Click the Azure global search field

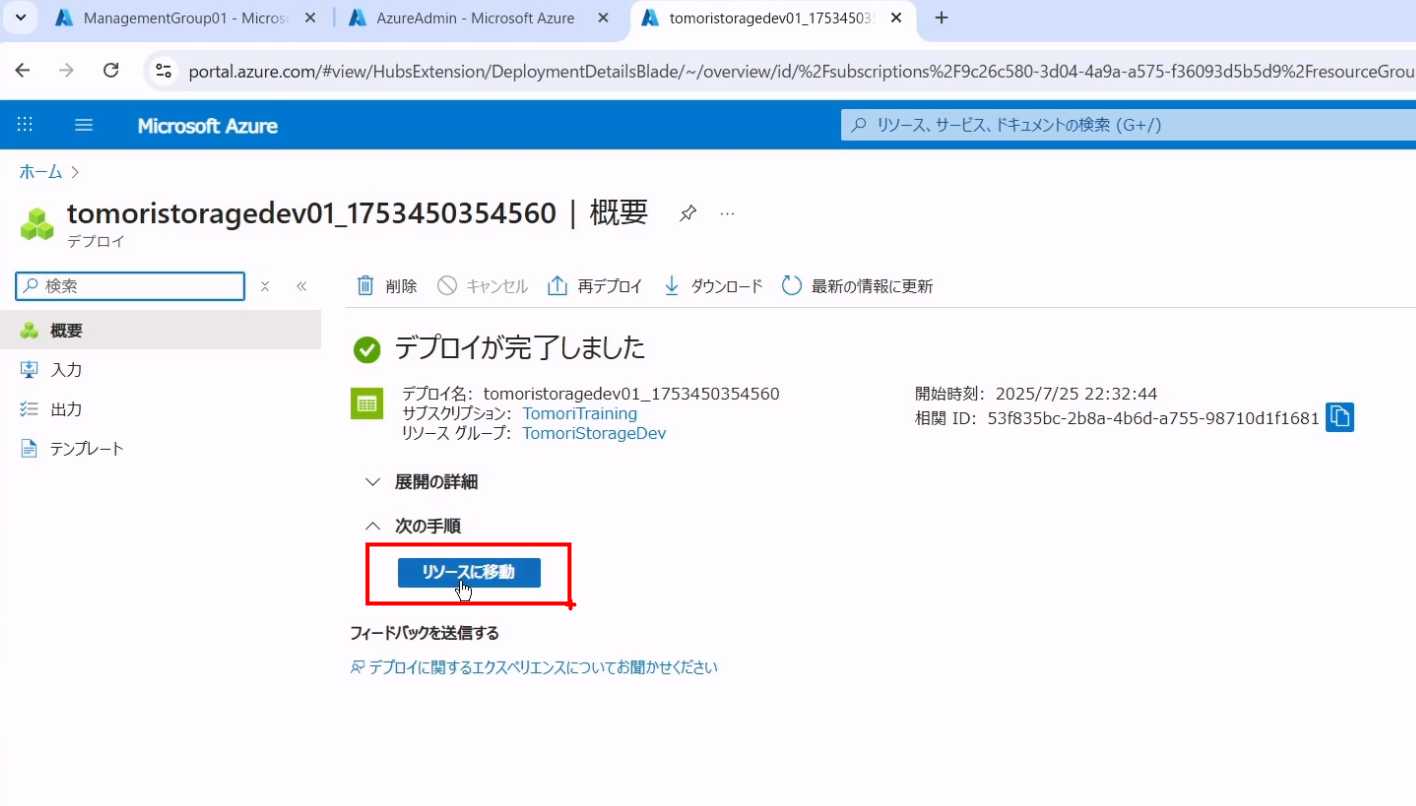click(1120, 125)
